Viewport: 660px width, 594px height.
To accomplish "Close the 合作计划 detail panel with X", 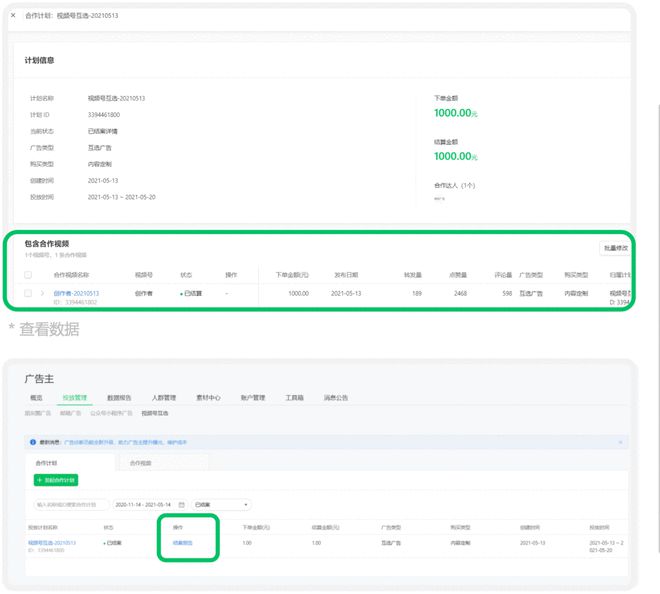I will (13, 16).
